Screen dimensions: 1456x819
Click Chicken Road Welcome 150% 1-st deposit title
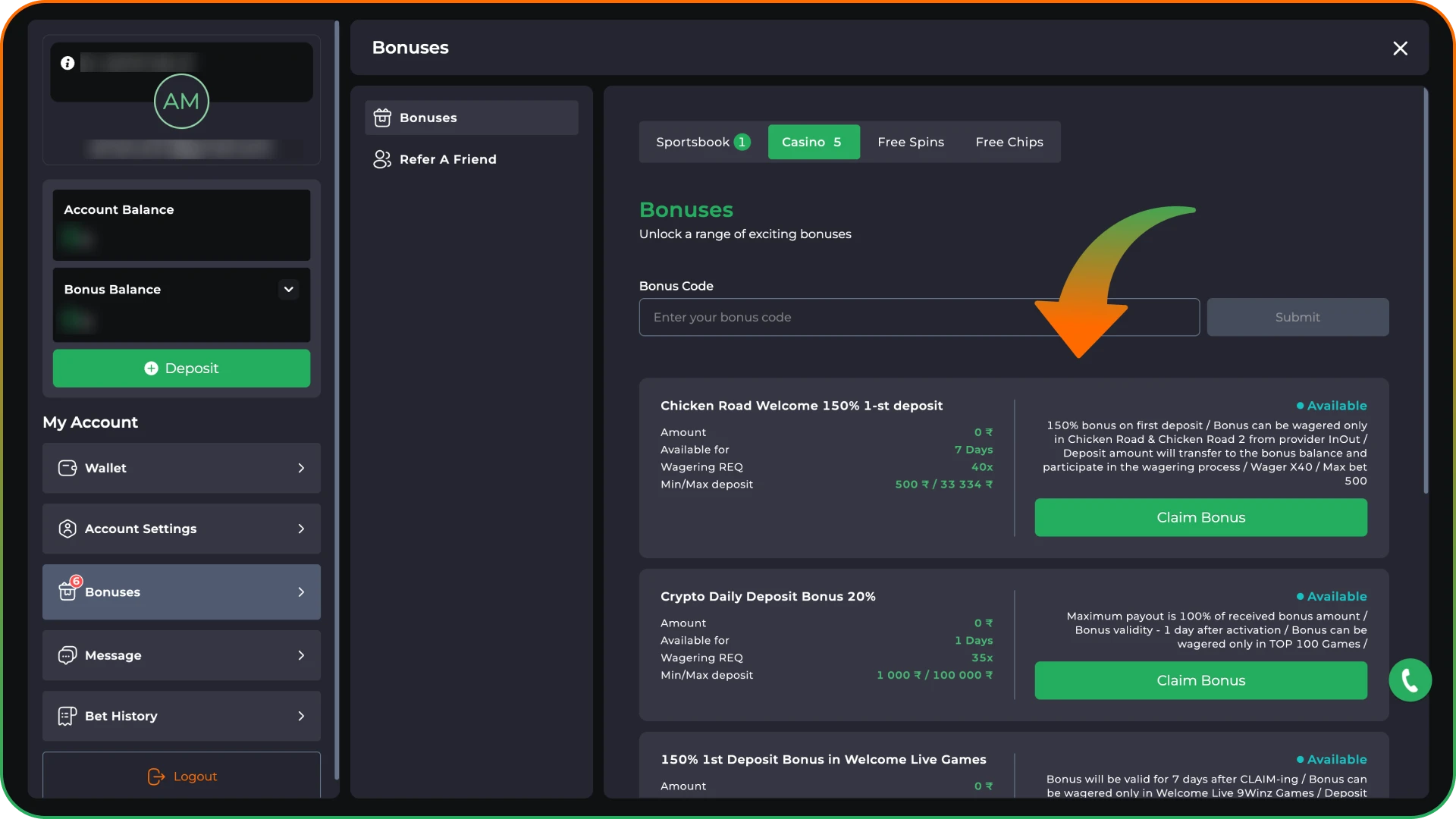(802, 406)
